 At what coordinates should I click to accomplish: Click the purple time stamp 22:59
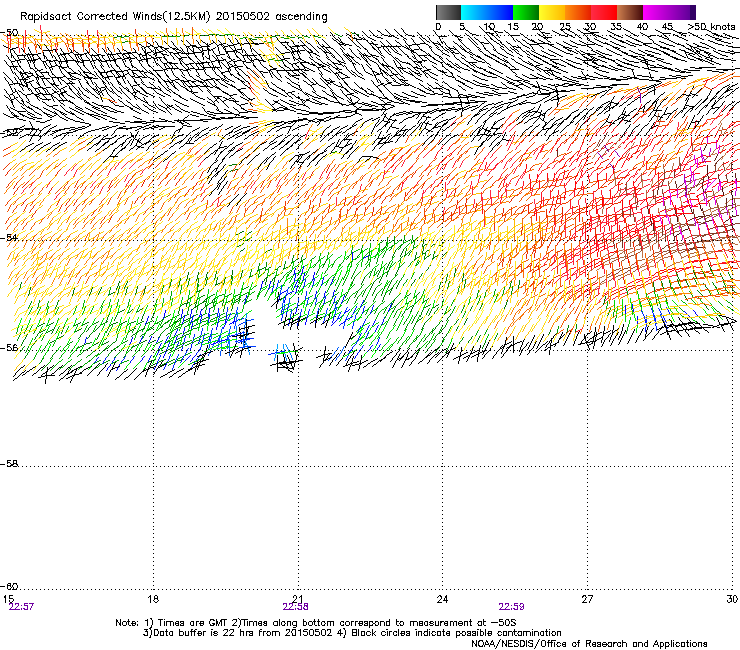512,607
